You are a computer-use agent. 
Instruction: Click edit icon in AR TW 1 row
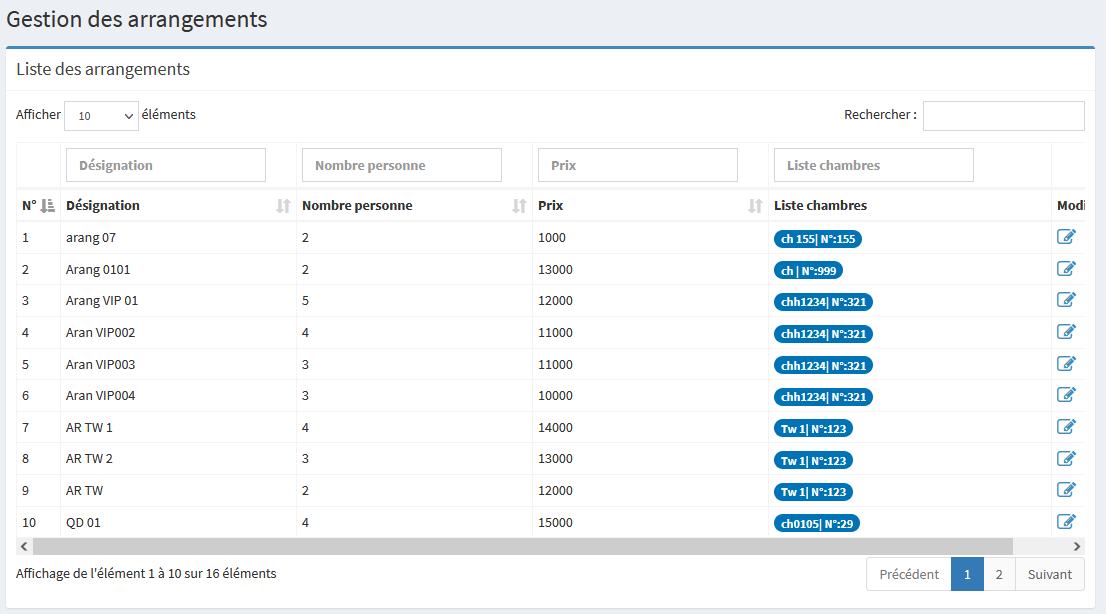[1066, 427]
